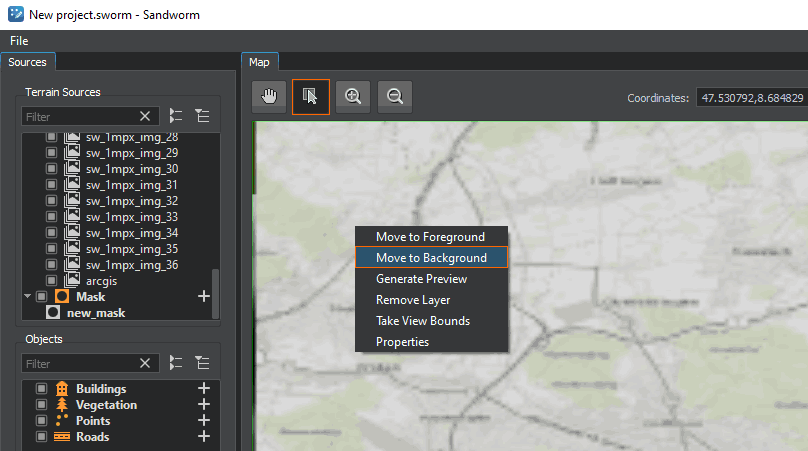Toggle the arcgis layer checkbox
Image resolution: width=808 pixels, height=451 pixels.
(53, 281)
